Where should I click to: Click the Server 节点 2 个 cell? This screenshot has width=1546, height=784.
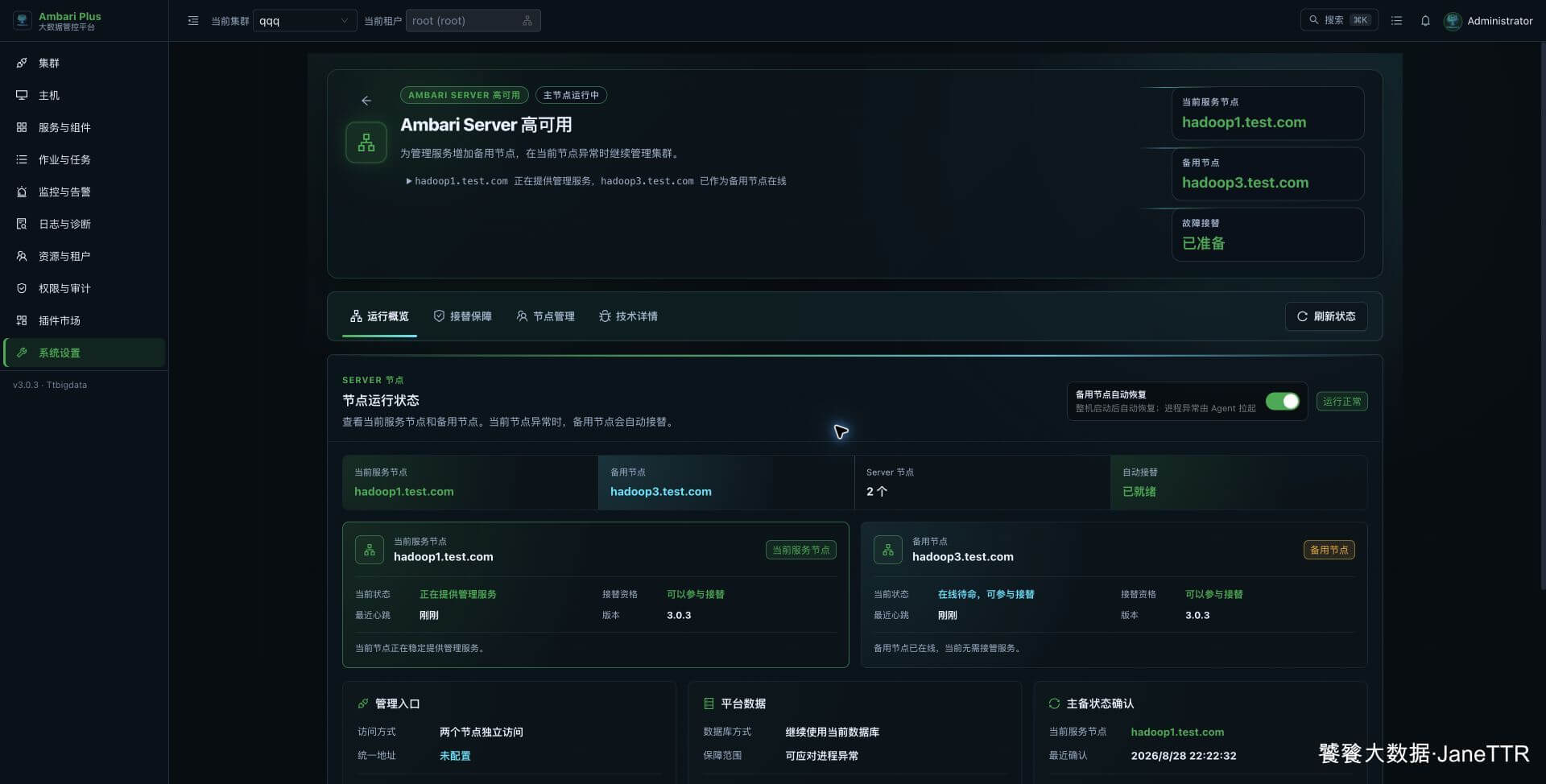pyautogui.click(x=982, y=482)
